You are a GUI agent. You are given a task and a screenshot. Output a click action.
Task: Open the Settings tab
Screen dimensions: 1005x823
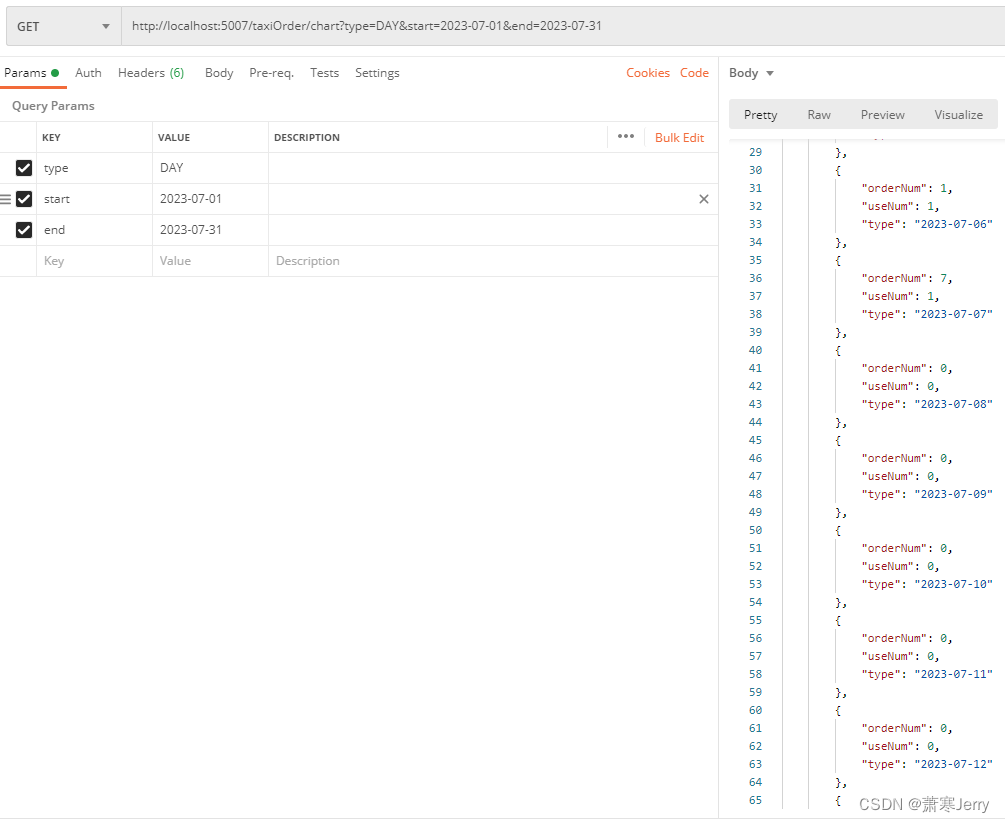coord(377,73)
